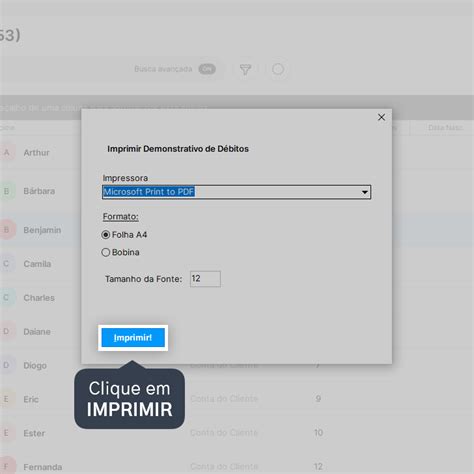Screen dimensions: 474x474
Task: Click the Imprimir! button
Action: click(133, 338)
